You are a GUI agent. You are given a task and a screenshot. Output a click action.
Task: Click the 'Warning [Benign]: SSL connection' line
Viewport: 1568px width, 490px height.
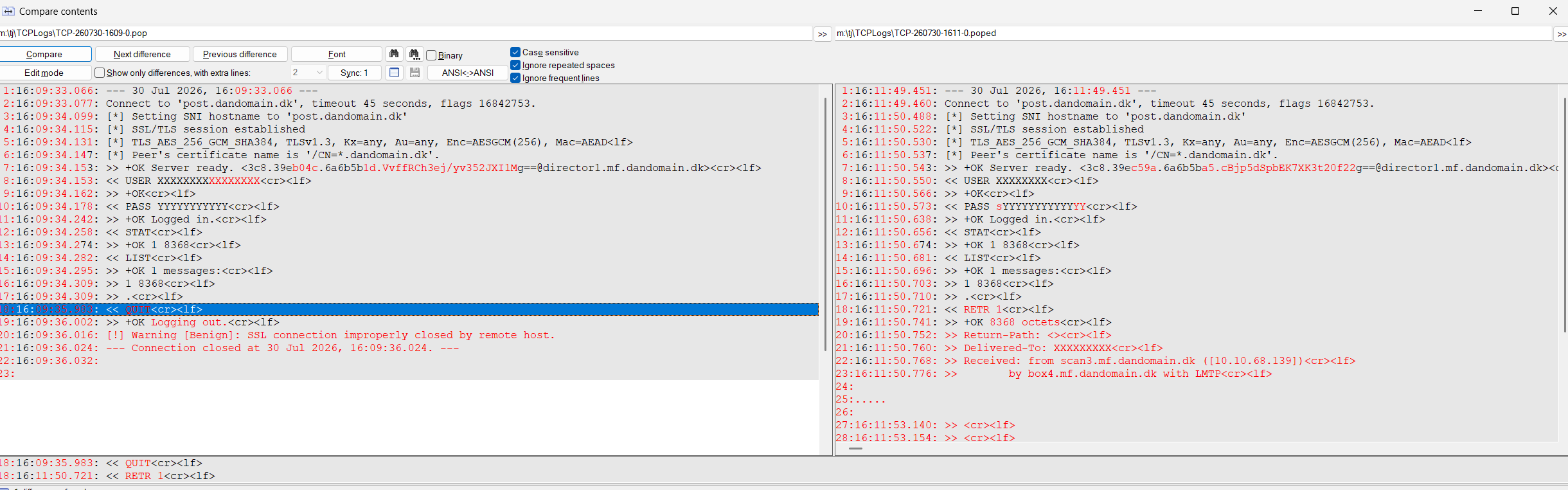409,335
